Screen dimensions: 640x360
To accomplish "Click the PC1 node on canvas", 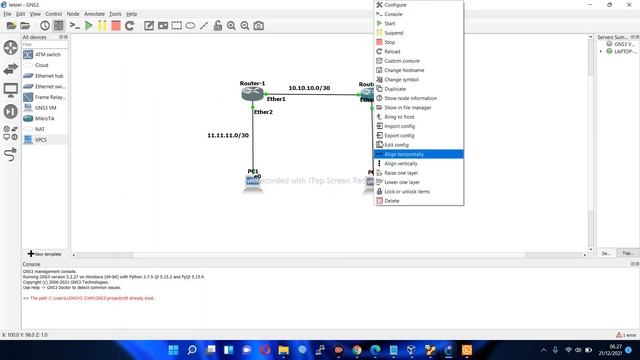I will [253, 183].
